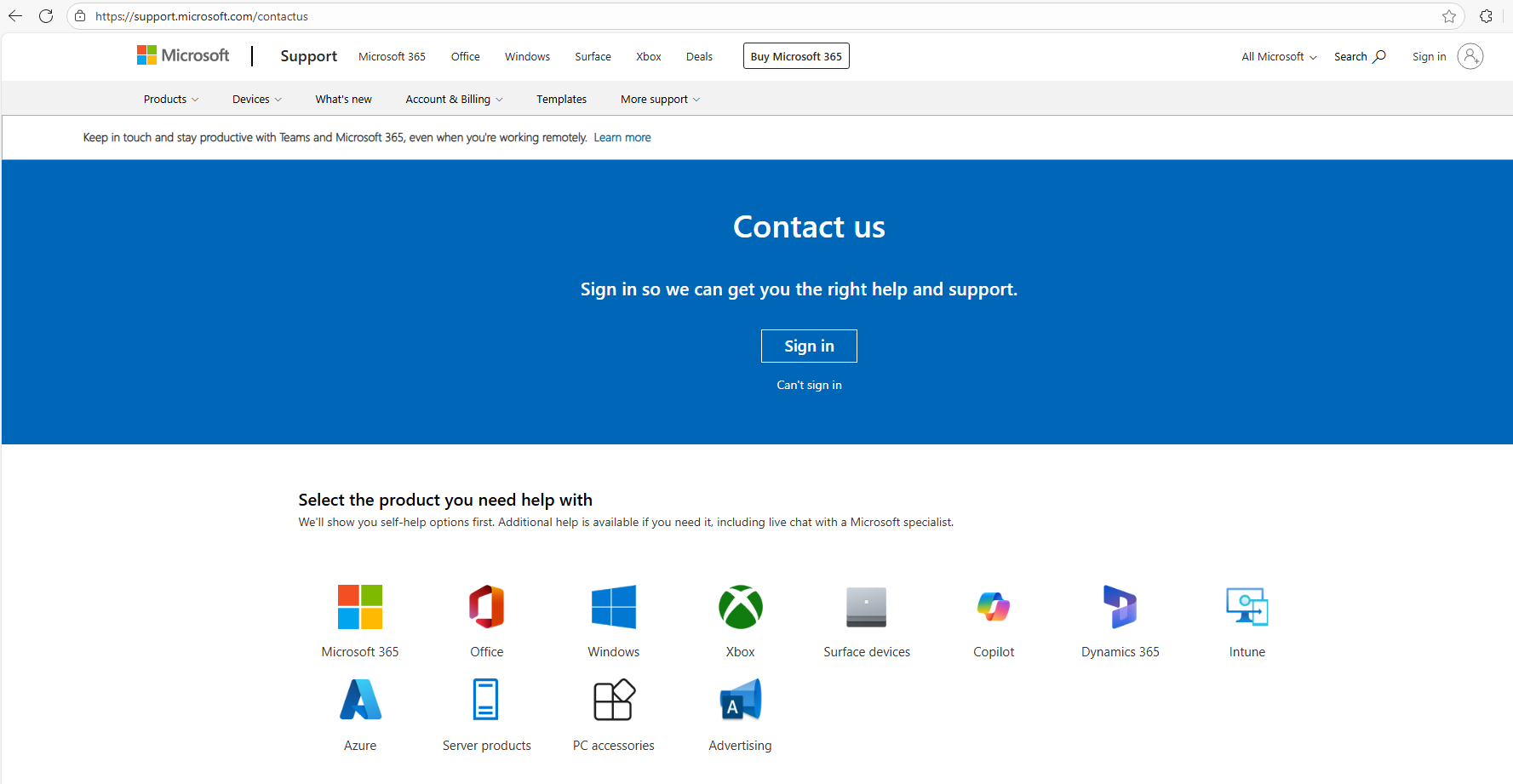Select the PC accessories icon
The height and width of the screenshot is (784, 1513).
pos(614,700)
